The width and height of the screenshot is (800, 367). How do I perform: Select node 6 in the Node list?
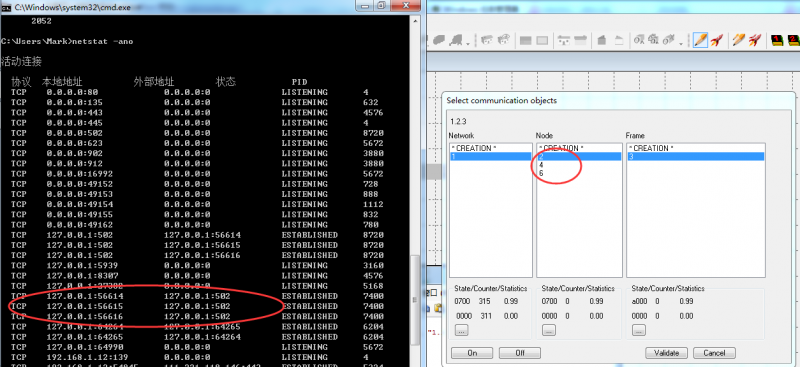pos(579,174)
